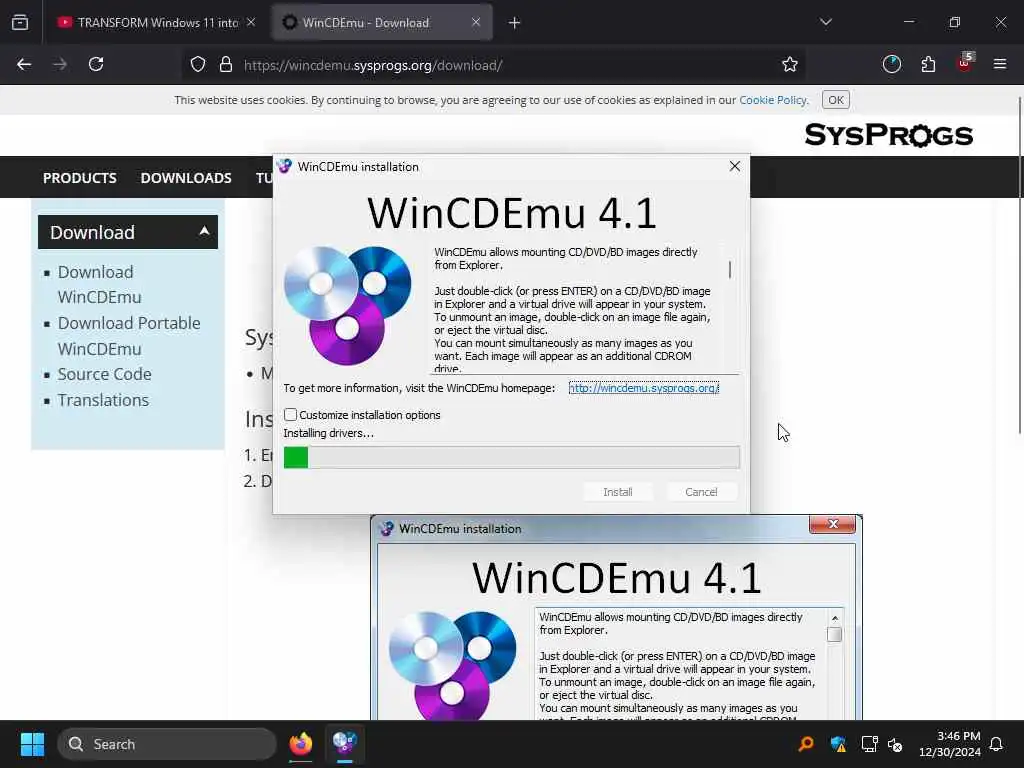Viewport: 1024px width, 768px height.
Task: Open the WinCDEmu installer taskbar icon
Action: click(345, 744)
